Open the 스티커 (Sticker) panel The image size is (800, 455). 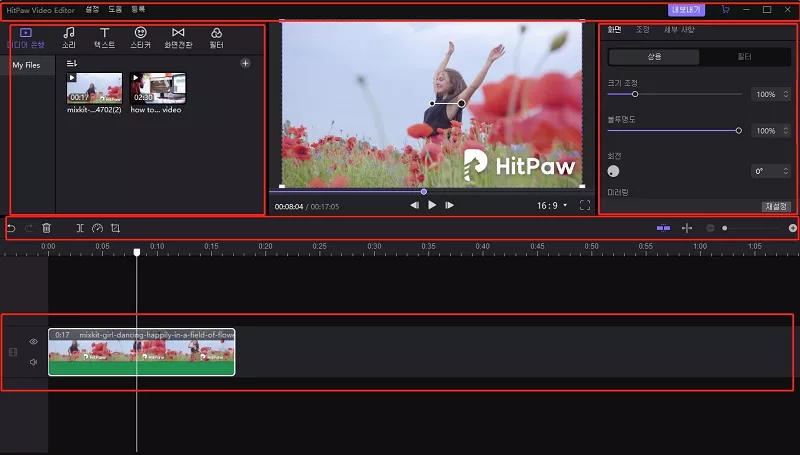141,38
